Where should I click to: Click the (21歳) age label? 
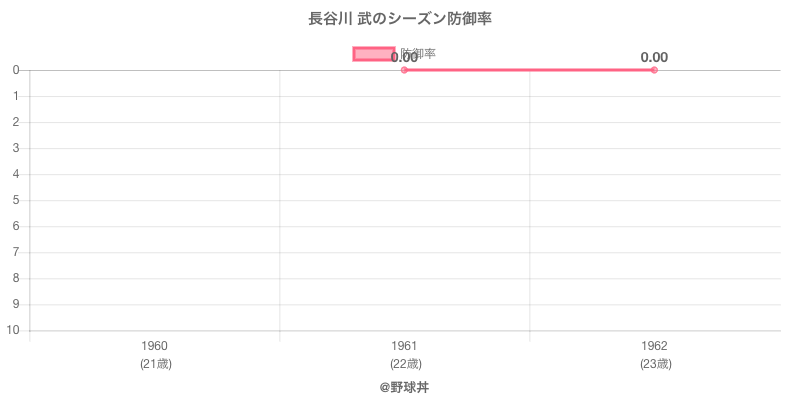(155, 364)
